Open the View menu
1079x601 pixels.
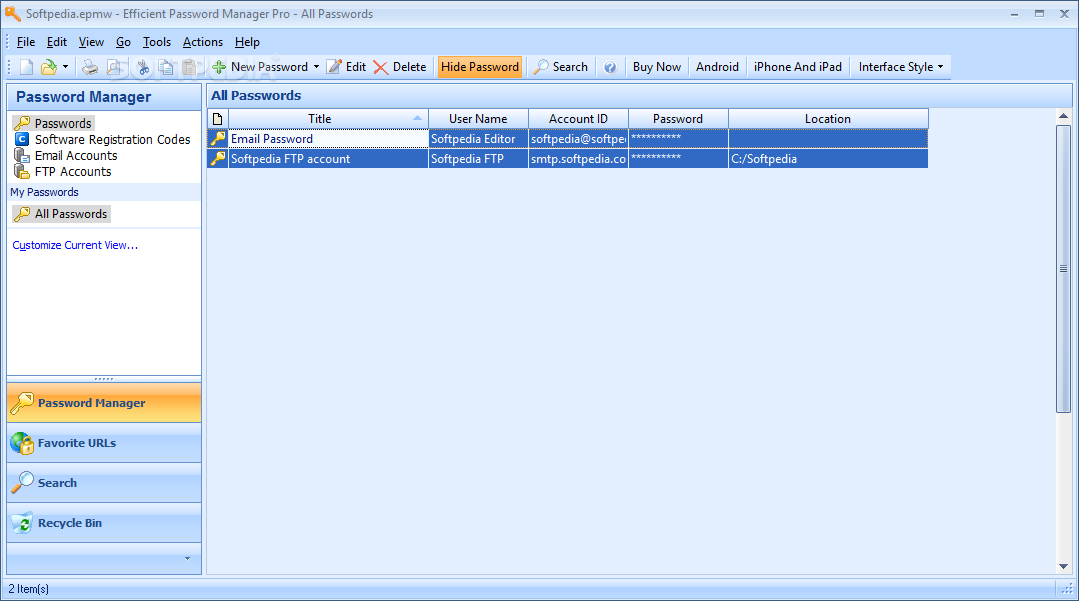point(91,42)
